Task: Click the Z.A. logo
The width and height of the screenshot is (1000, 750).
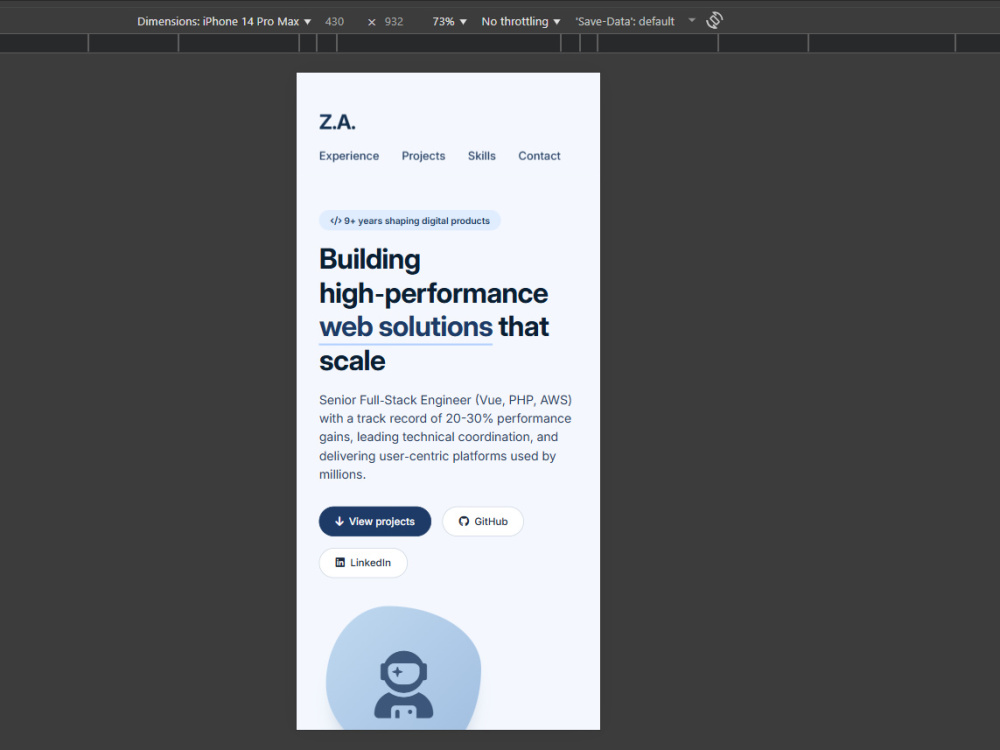Action: click(x=337, y=122)
